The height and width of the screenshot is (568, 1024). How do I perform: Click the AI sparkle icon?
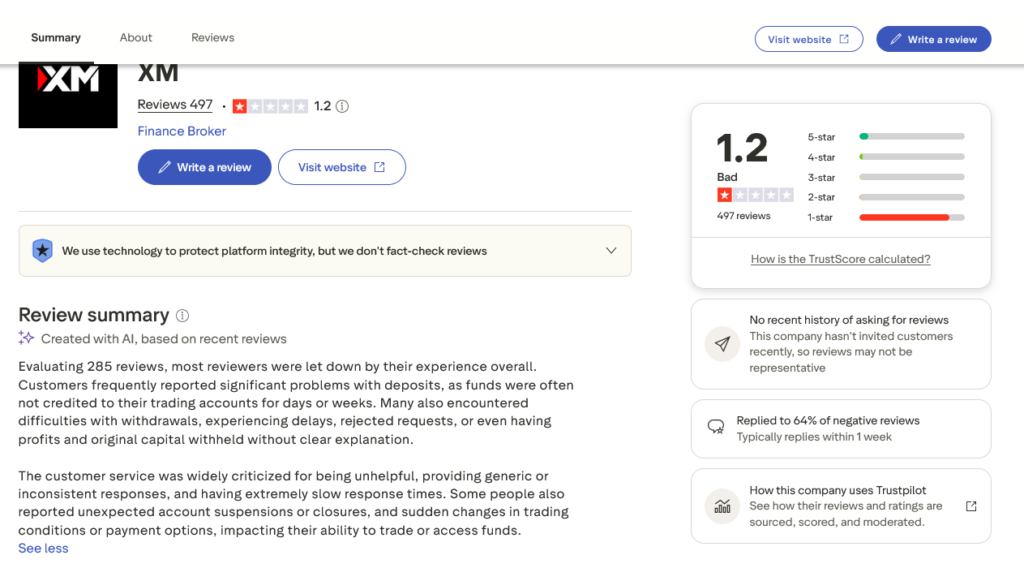click(26, 338)
